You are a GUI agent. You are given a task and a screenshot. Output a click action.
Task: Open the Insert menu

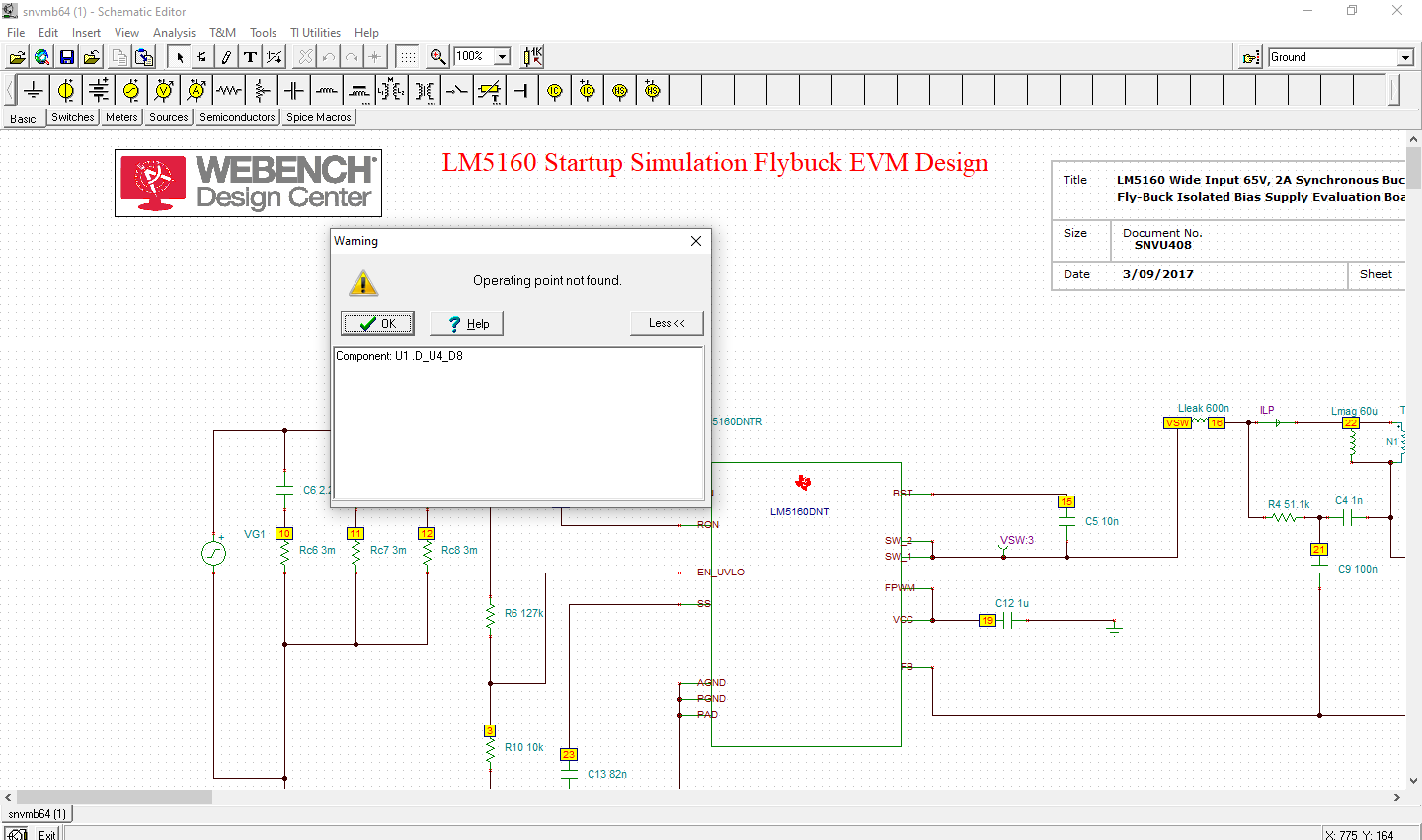pos(86,33)
